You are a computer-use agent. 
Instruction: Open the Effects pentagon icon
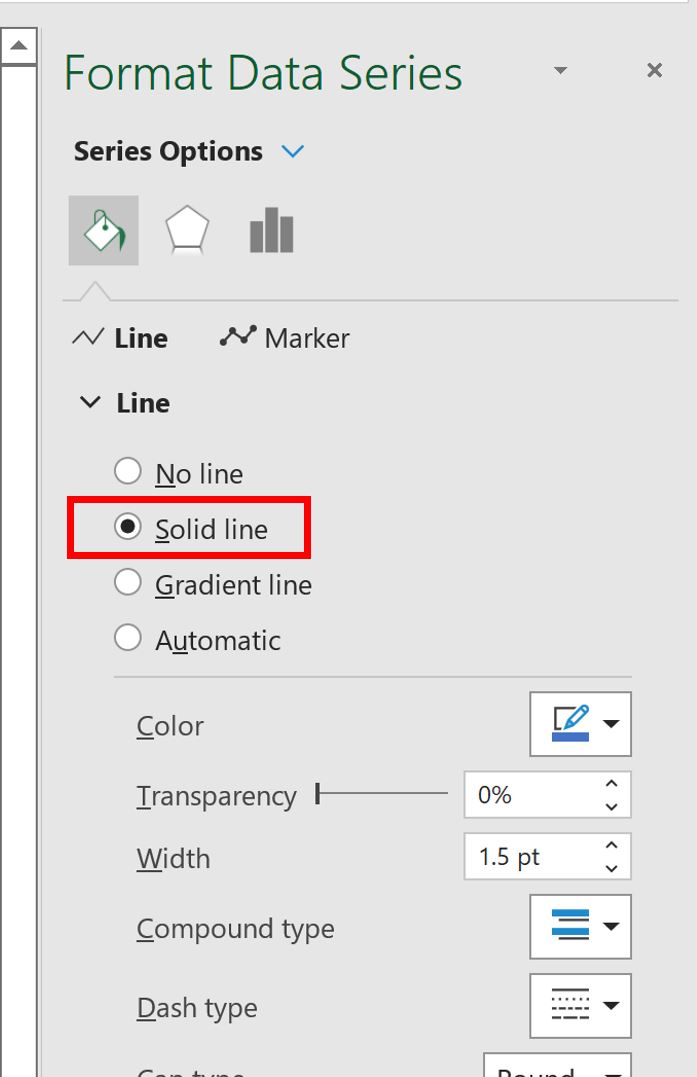point(187,228)
